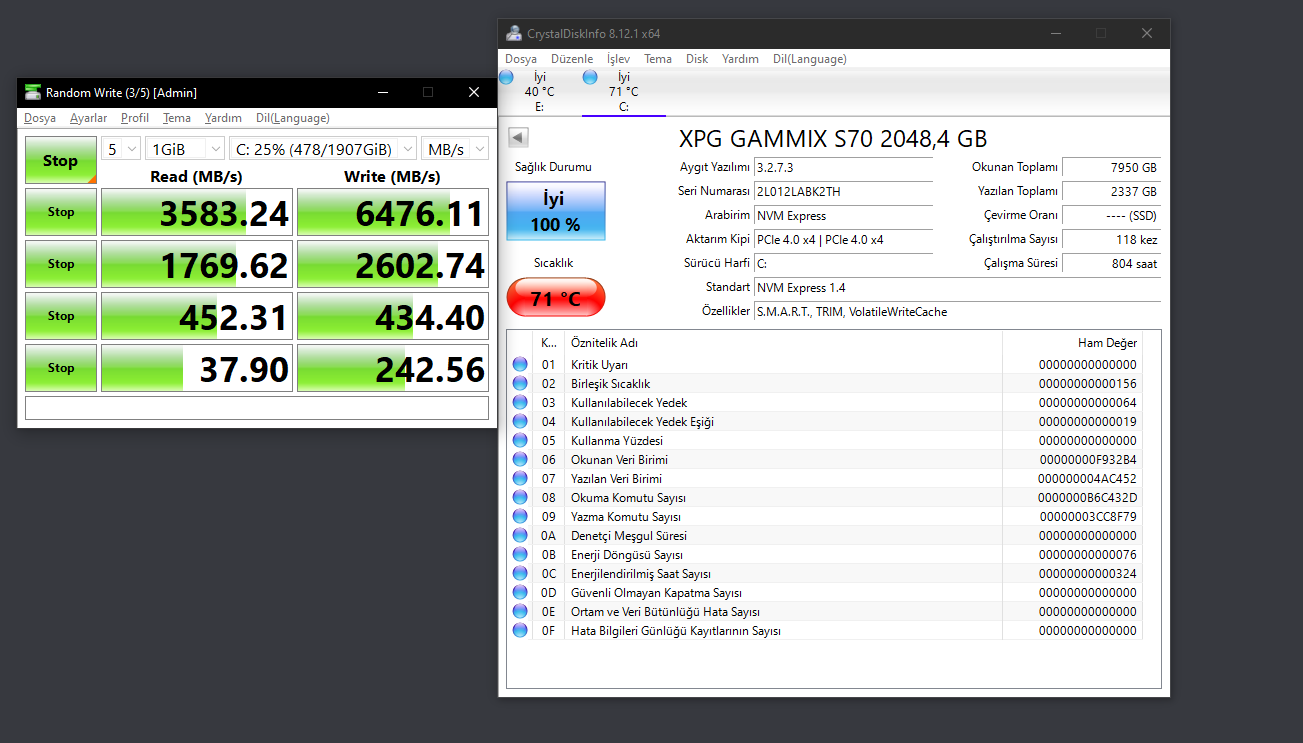Click the Özellikler S.M.A.R.T., TRIM text
This screenshot has height=743, width=1303.
click(852, 312)
